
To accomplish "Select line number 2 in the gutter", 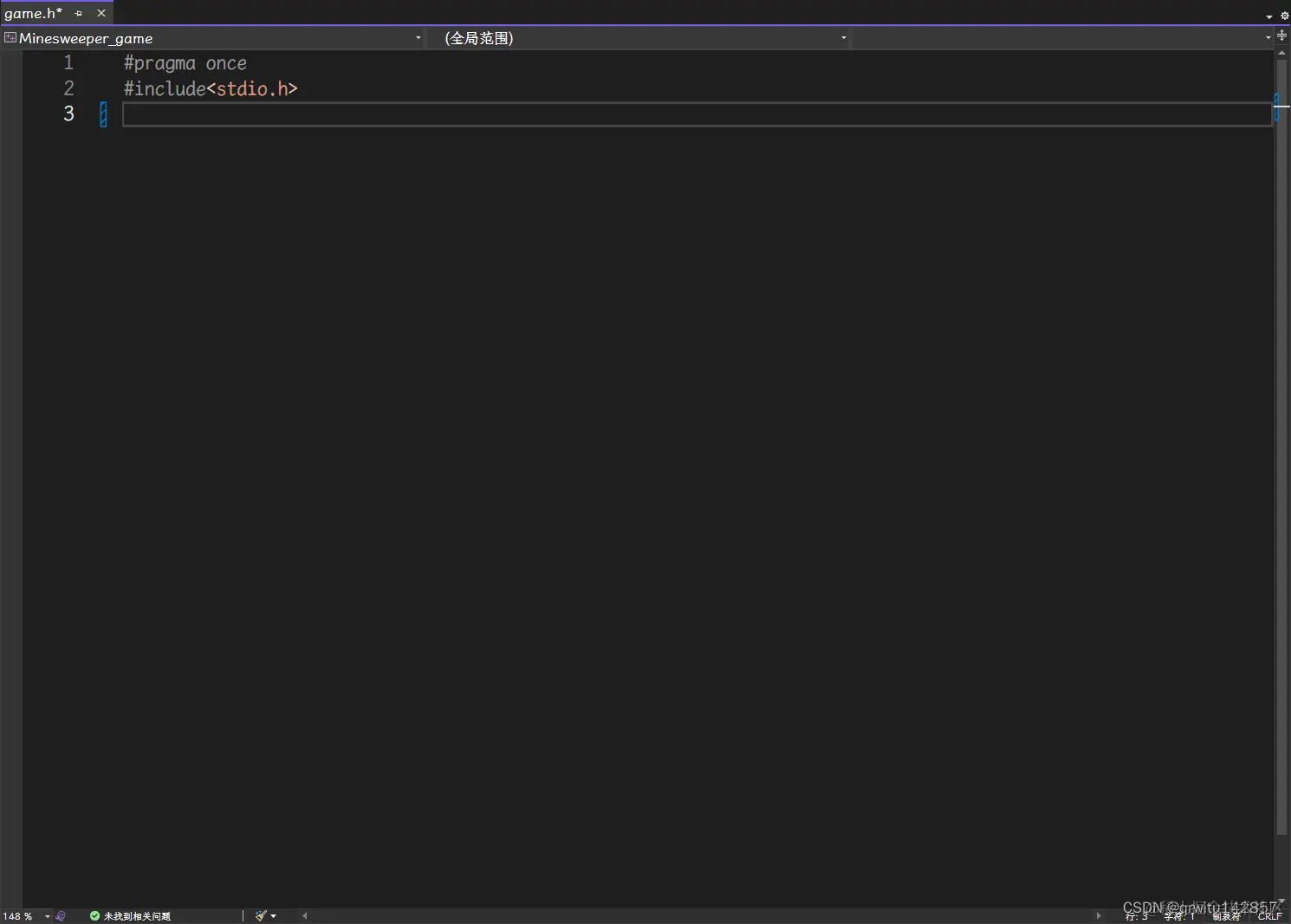I will tap(68, 88).
